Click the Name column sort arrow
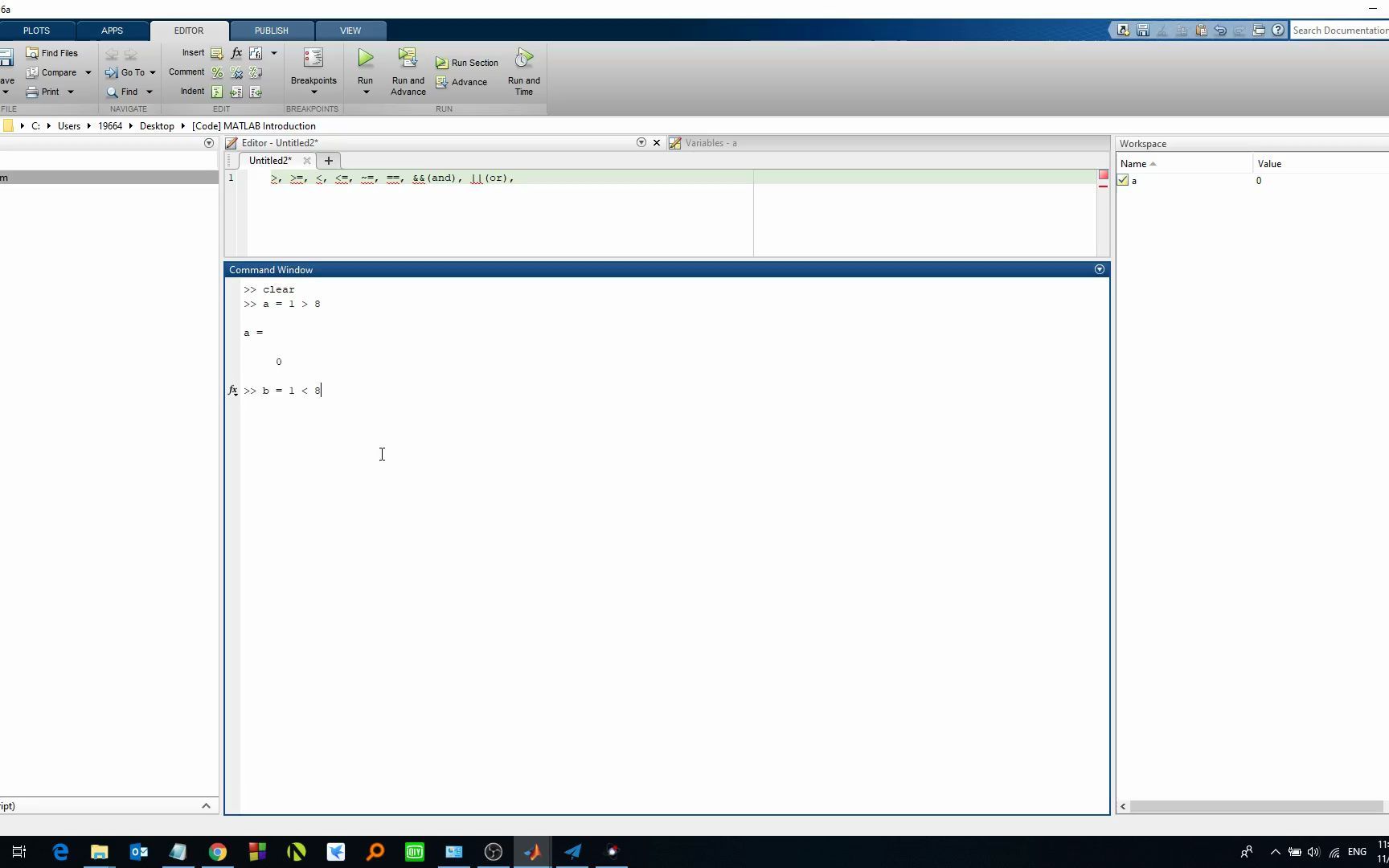Viewport: 1389px width, 868px height. coord(1151,163)
